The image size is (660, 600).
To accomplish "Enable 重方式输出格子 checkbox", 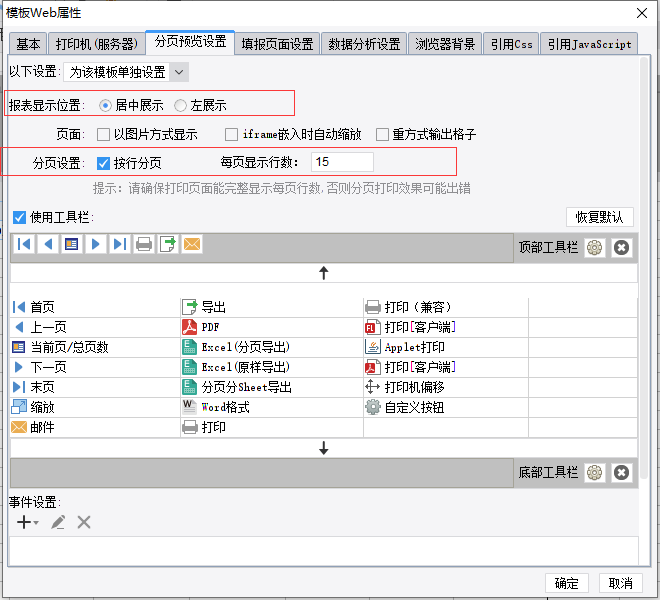I will pyautogui.click(x=382, y=135).
